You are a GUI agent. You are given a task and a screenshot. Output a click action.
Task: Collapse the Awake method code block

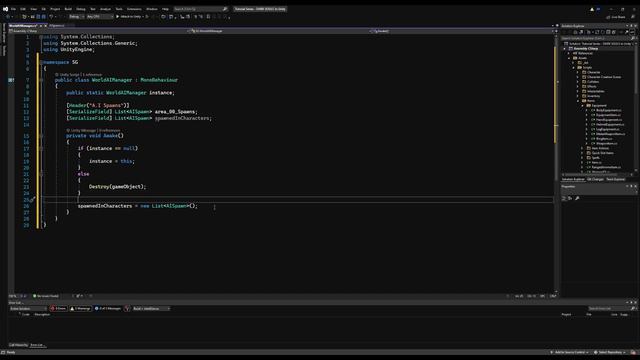point(41,136)
